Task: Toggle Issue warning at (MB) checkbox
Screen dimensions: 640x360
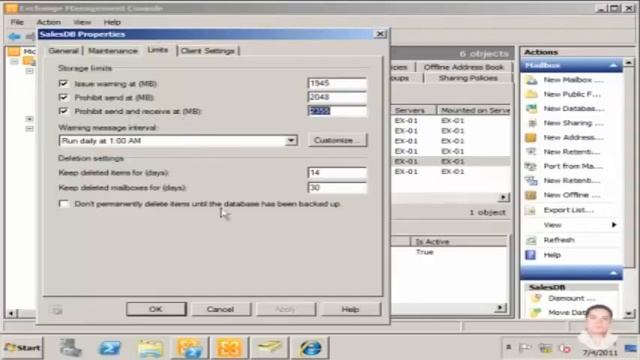Action: [63, 84]
